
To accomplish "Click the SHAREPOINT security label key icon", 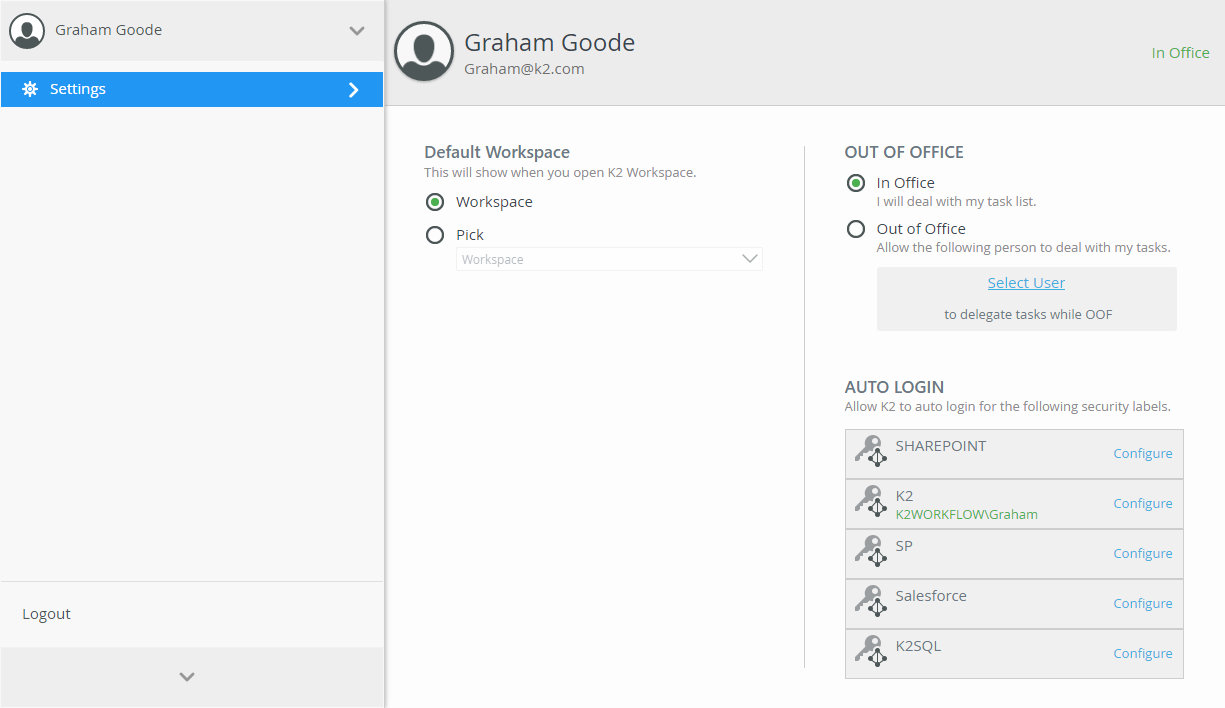I will 871,452.
